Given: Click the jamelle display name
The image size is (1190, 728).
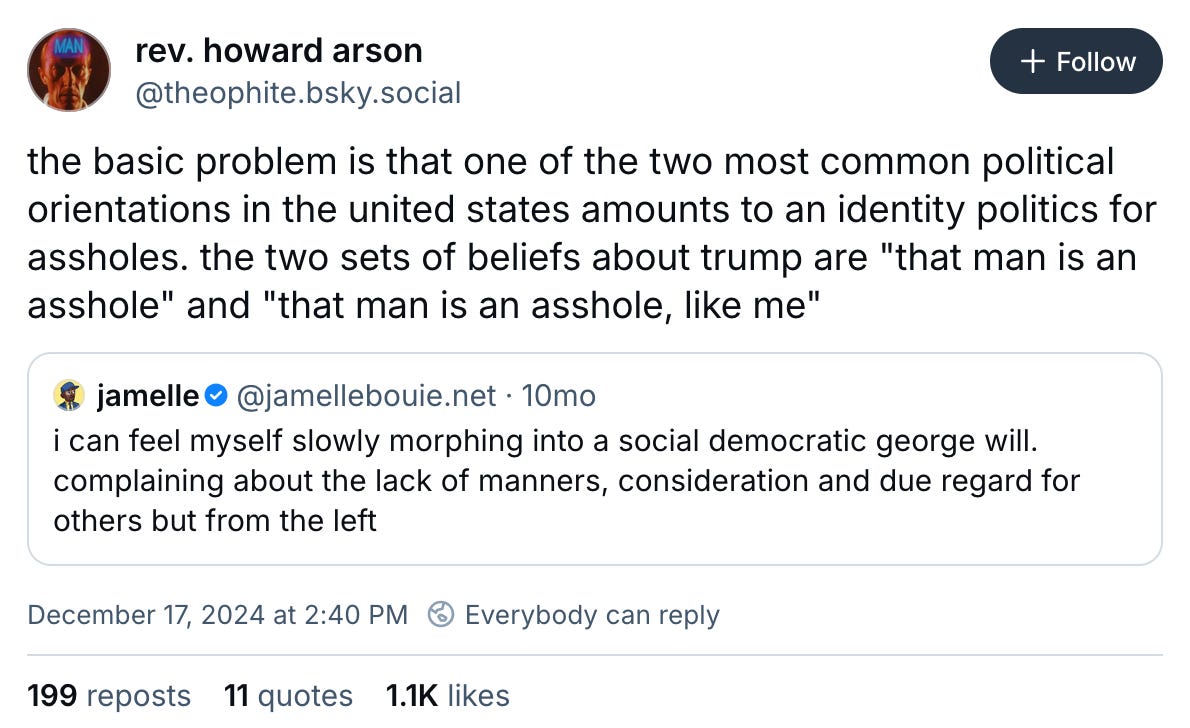Looking at the screenshot, I should click(148, 395).
